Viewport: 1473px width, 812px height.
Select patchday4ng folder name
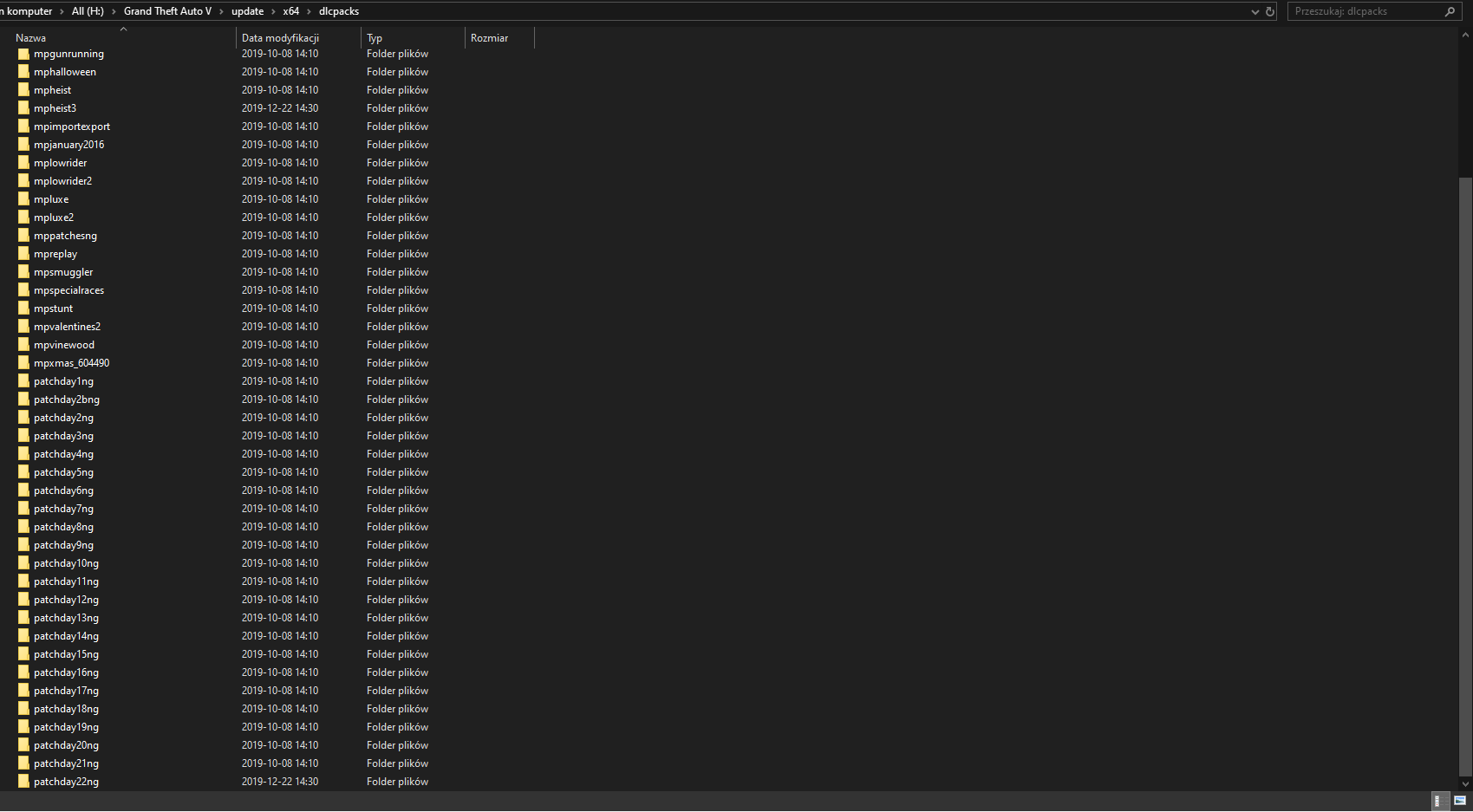(x=63, y=454)
